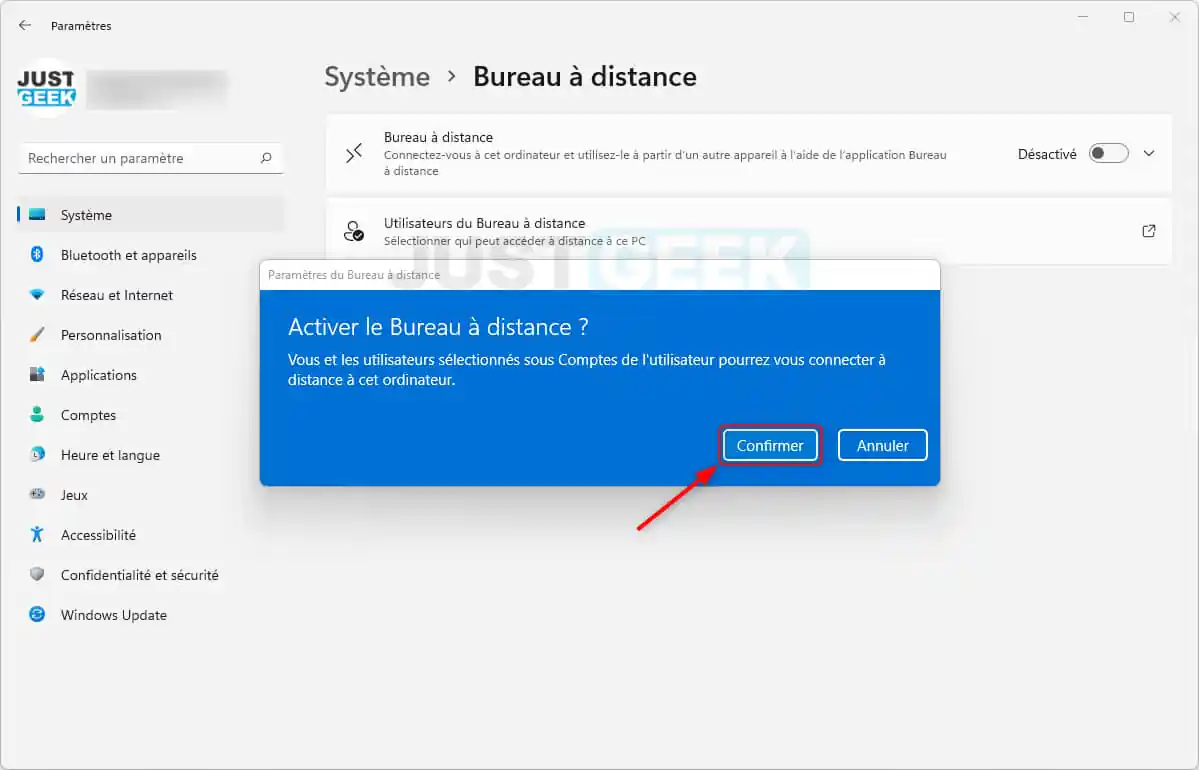Click 'Jeux' label in sidebar
Screen dimensions: 1199x770
(x=74, y=495)
